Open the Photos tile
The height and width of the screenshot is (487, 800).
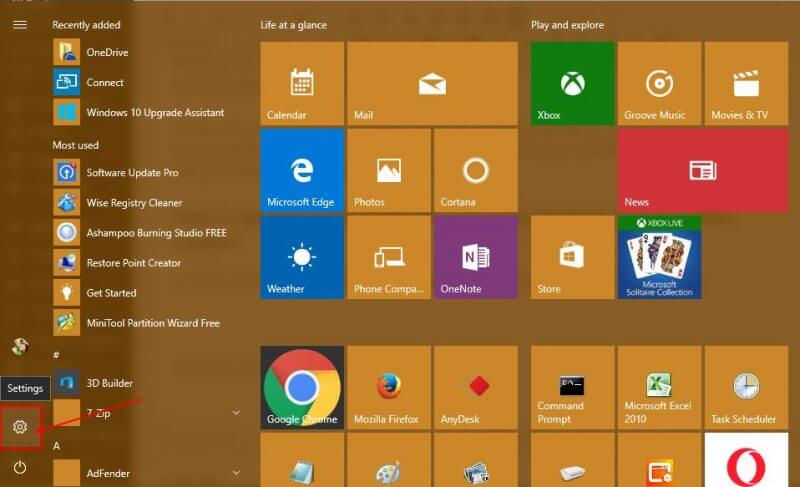click(x=389, y=170)
